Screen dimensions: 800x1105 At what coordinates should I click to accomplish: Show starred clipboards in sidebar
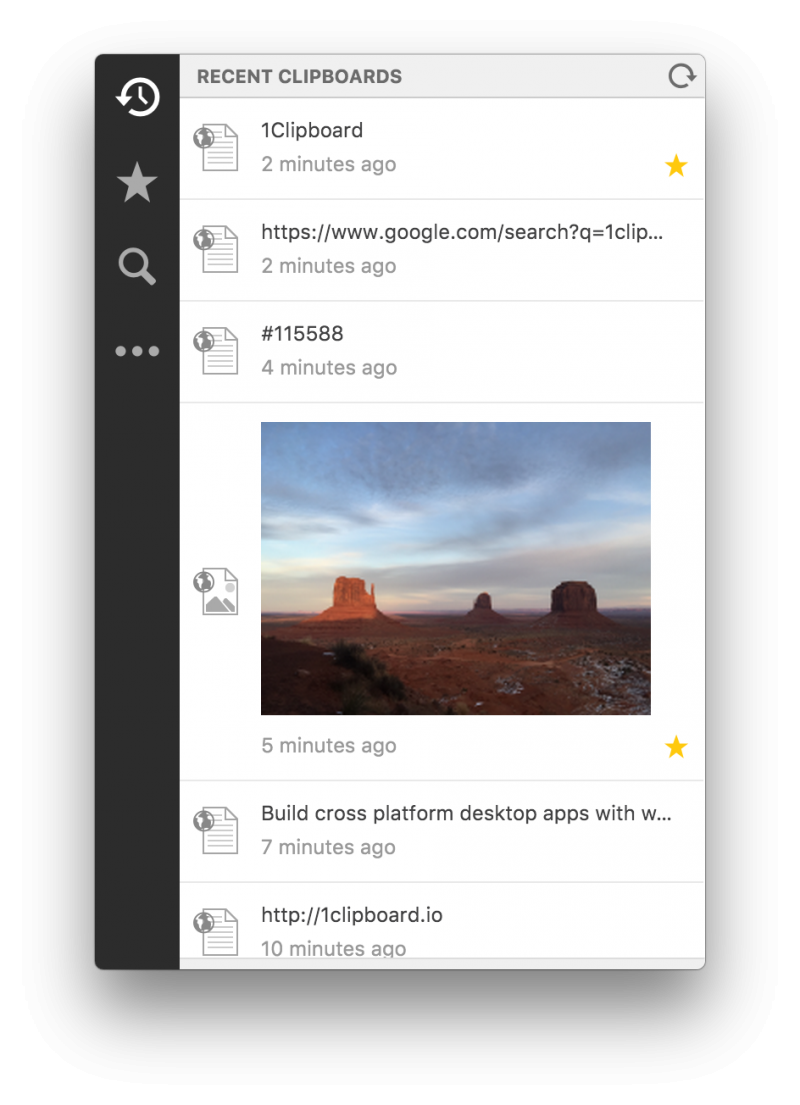point(137,183)
